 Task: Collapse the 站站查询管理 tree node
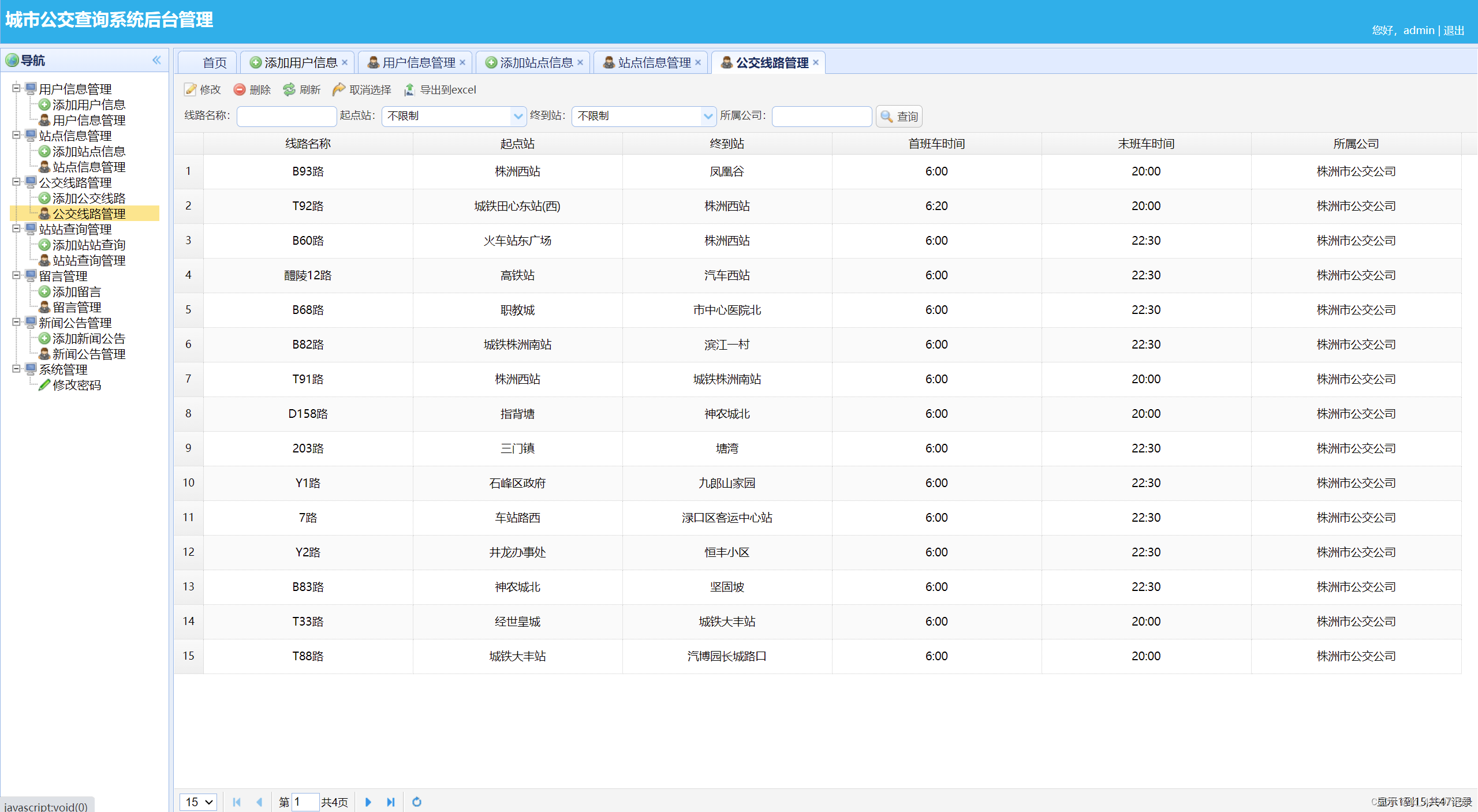pos(16,229)
